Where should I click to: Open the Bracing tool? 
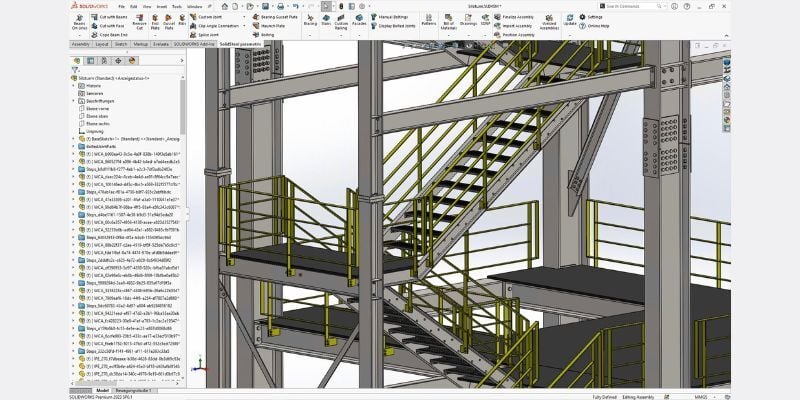coord(310,20)
